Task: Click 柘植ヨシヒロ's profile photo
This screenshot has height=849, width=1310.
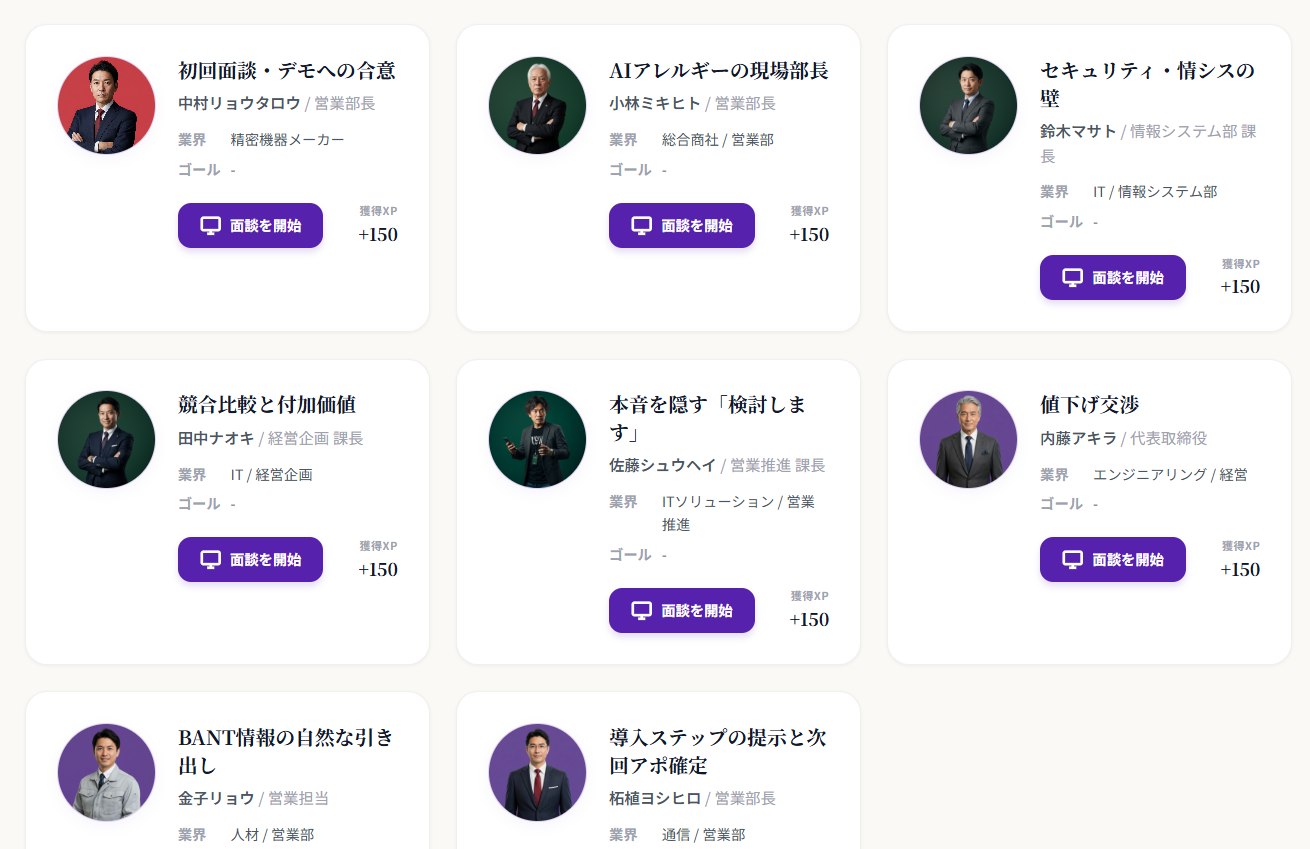Action: (x=537, y=773)
